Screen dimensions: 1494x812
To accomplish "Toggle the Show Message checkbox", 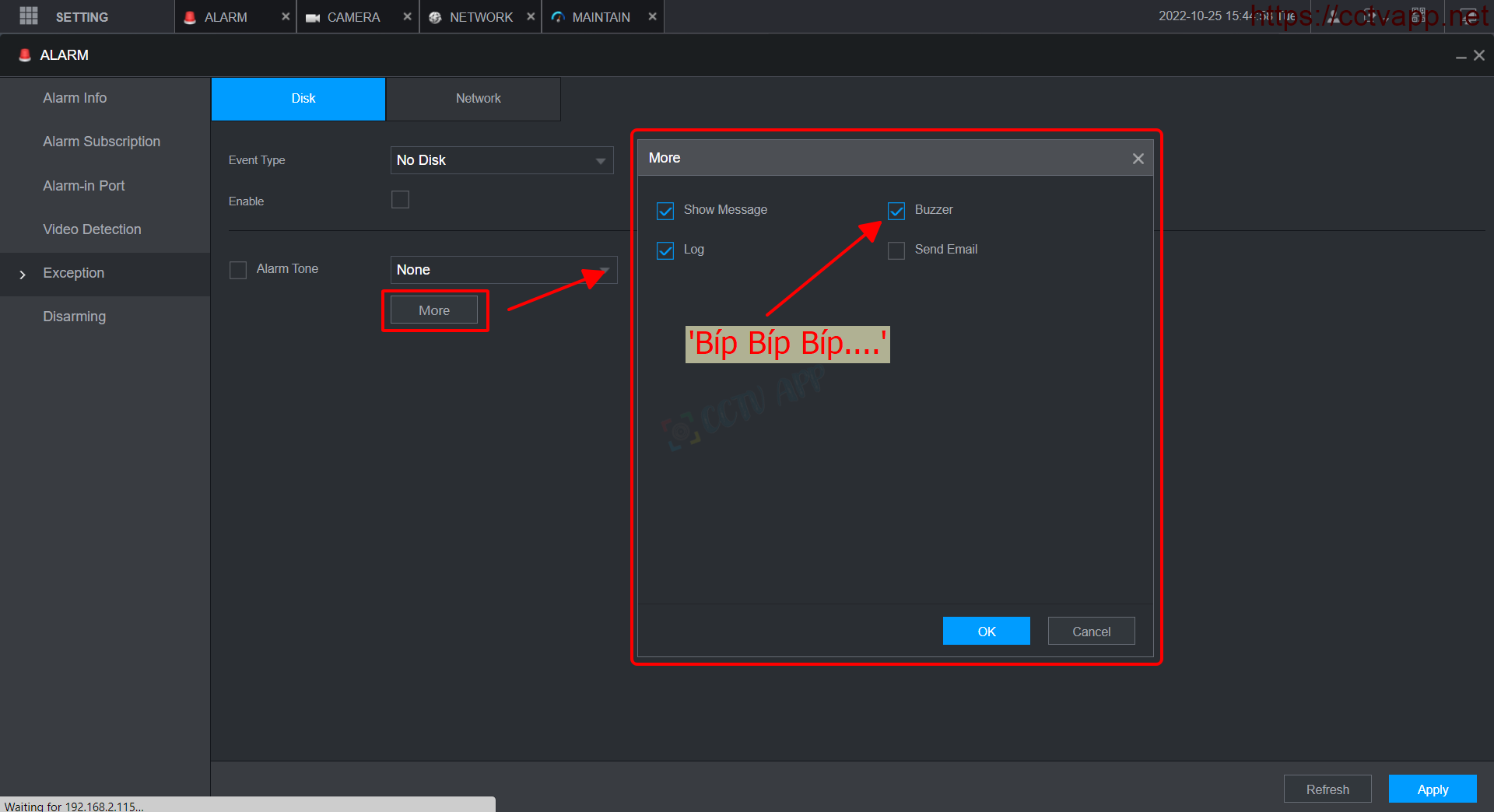I will [665, 211].
